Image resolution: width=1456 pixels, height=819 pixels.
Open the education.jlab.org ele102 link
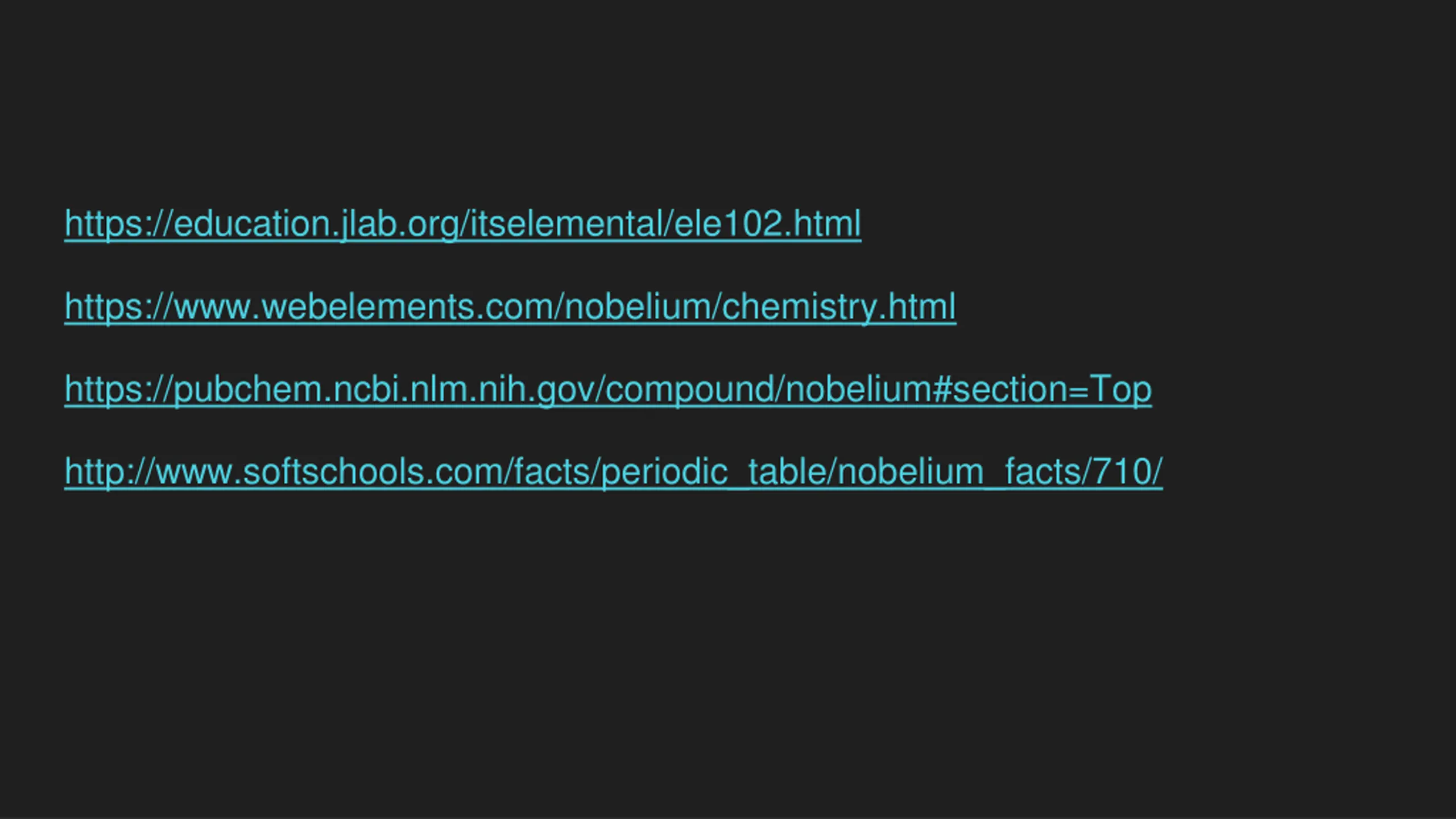click(462, 224)
